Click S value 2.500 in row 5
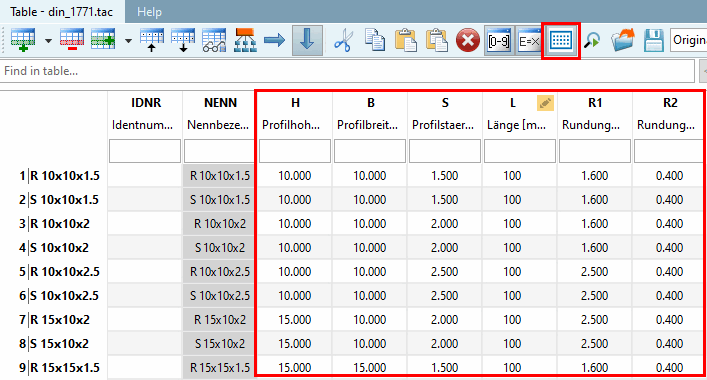The height and width of the screenshot is (380, 707). tap(445, 272)
